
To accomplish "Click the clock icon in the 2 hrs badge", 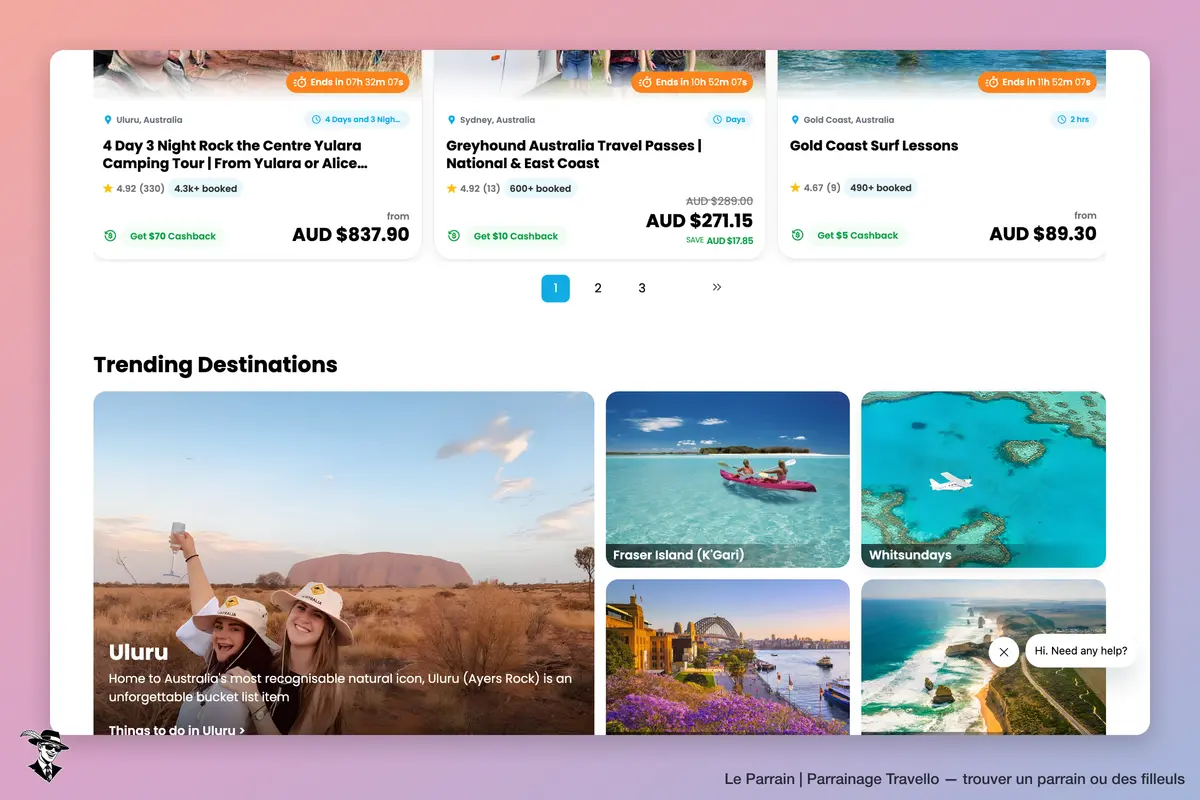I will click(1061, 120).
